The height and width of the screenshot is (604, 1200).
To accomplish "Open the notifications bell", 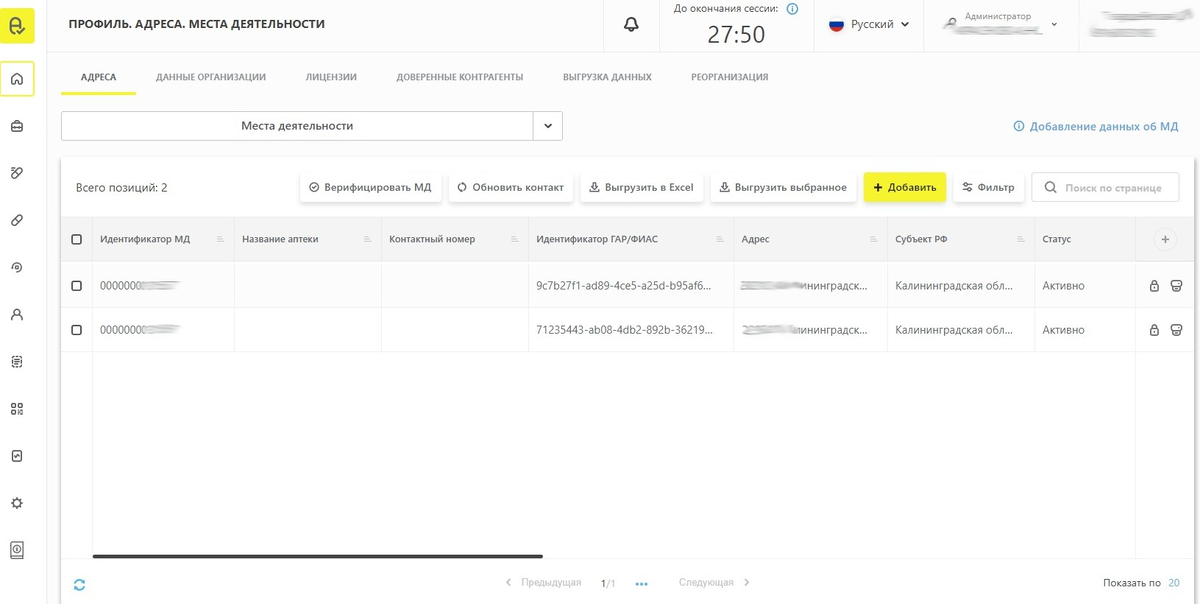I will click(x=631, y=24).
